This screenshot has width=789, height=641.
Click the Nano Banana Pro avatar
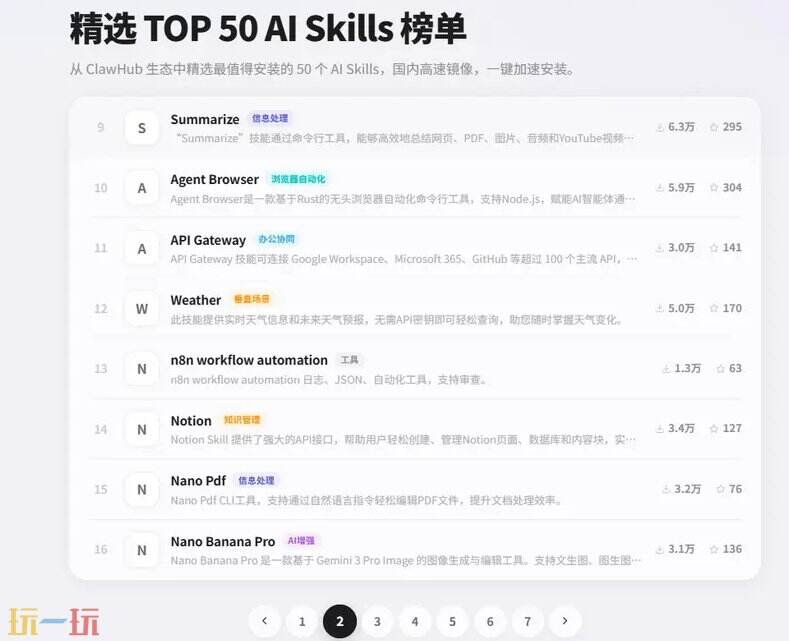pos(142,550)
